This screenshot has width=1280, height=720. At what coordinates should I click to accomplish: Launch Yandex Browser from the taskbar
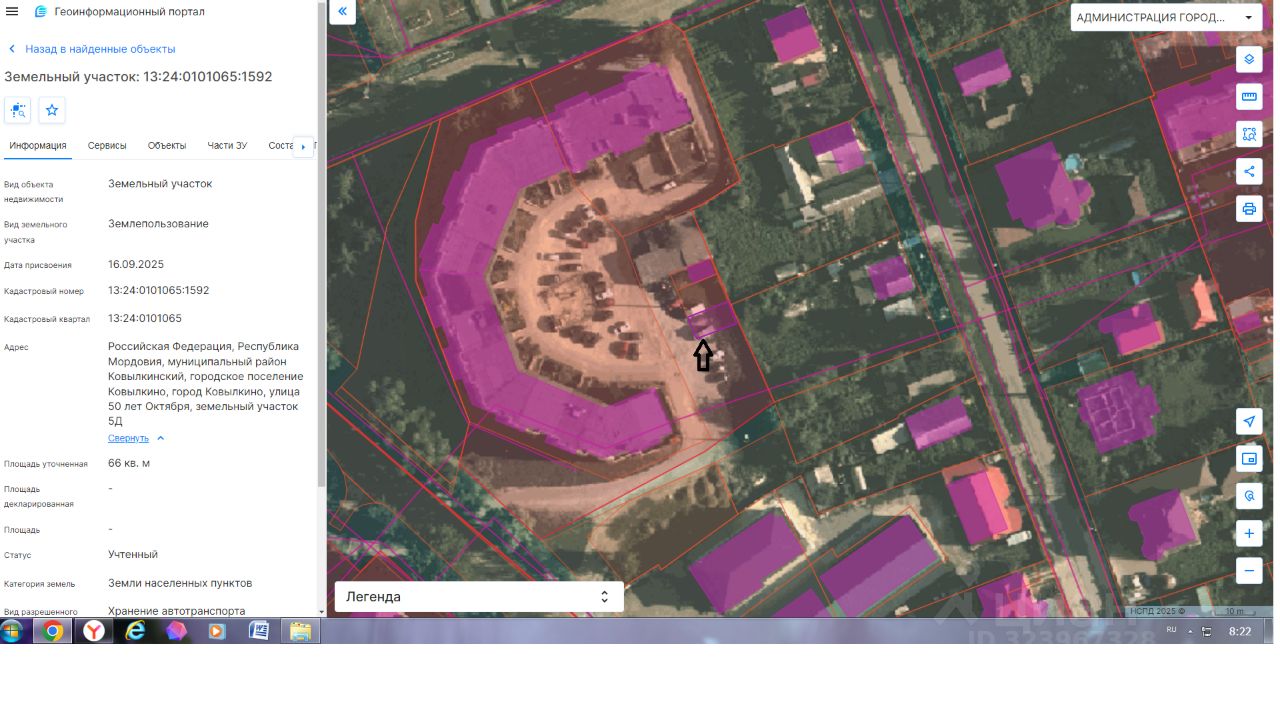(x=93, y=631)
